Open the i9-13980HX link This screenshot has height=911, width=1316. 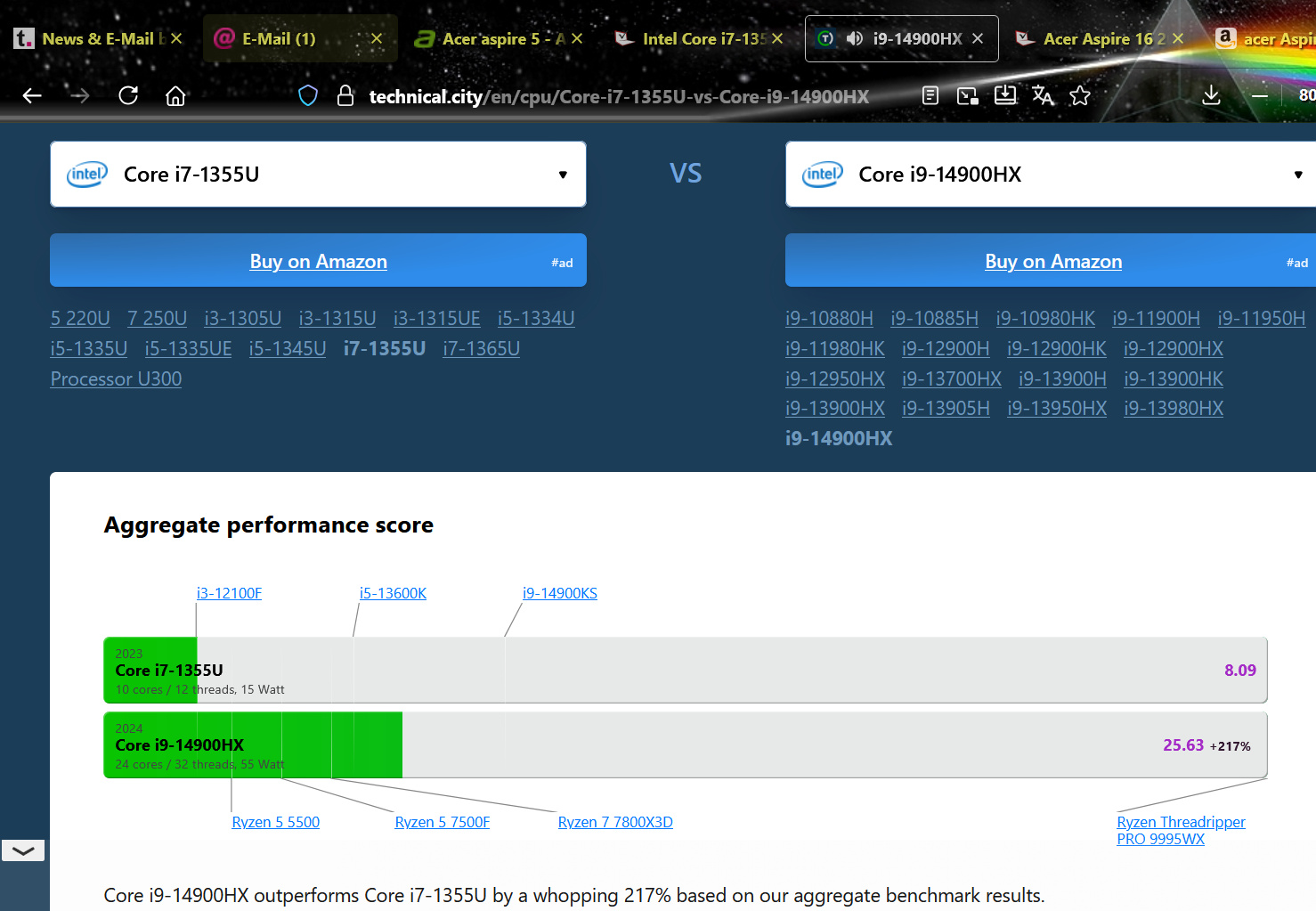tap(1174, 408)
